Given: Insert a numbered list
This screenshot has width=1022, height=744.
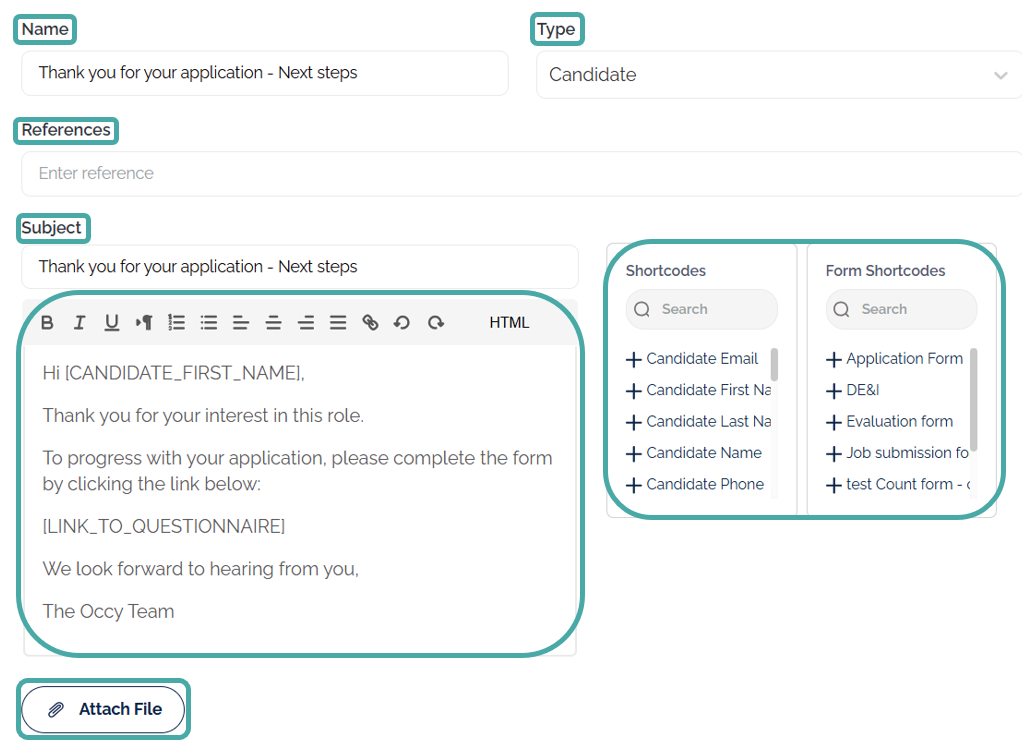Looking at the screenshot, I should pos(176,322).
